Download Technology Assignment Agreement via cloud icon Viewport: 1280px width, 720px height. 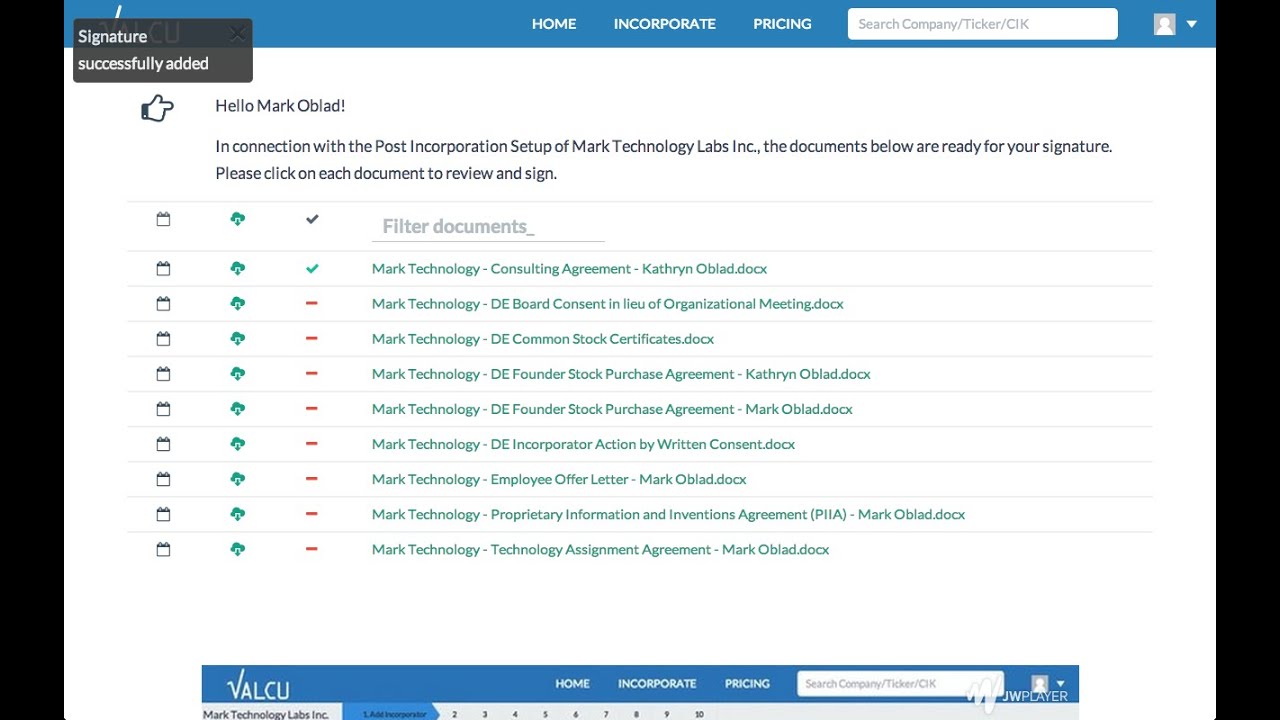pyautogui.click(x=237, y=549)
